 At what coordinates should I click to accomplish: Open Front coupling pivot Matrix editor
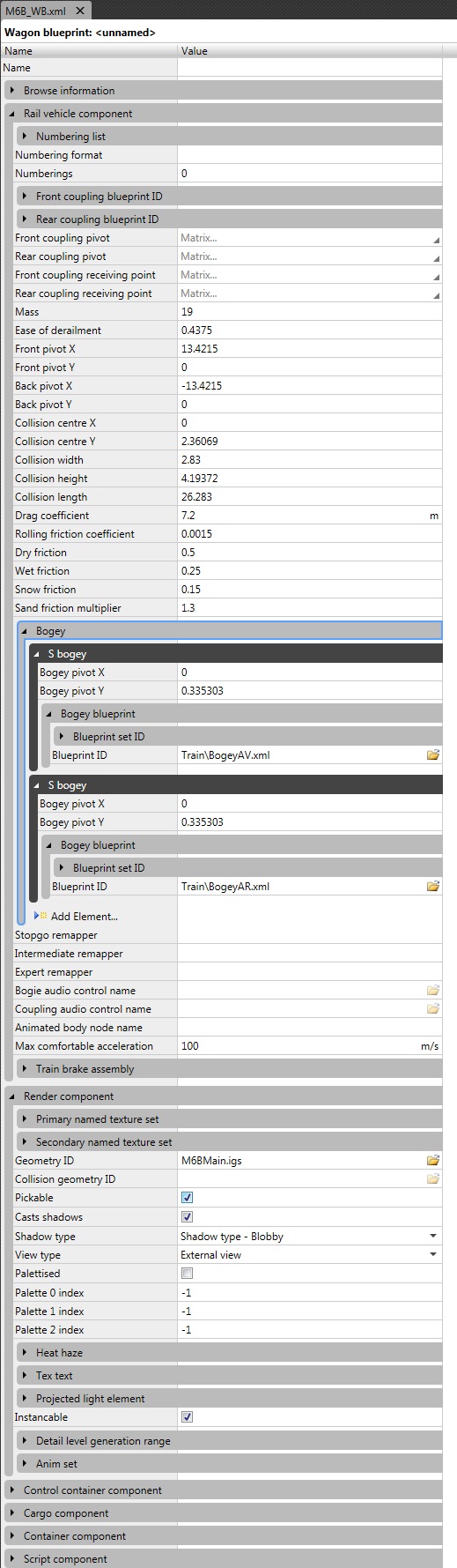pyautogui.click(x=309, y=238)
